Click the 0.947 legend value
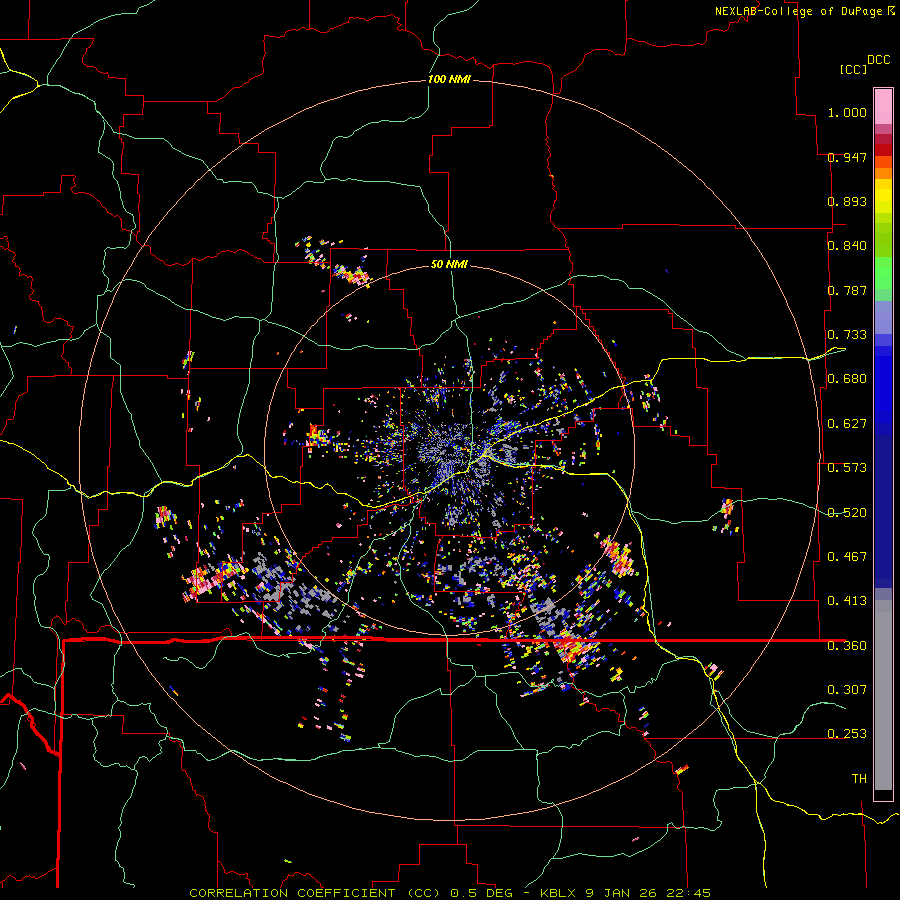The width and height of the screenshot is (900, 900). [x=847, y=157]
